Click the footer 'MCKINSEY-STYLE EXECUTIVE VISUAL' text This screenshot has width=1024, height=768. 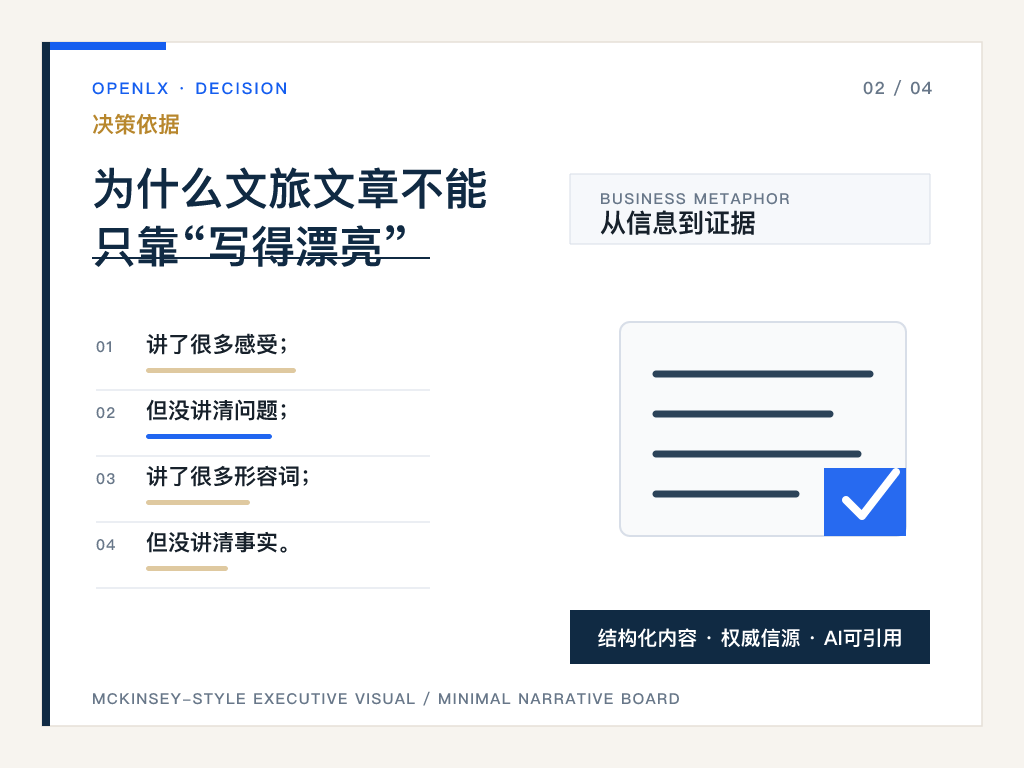[253, 699]
